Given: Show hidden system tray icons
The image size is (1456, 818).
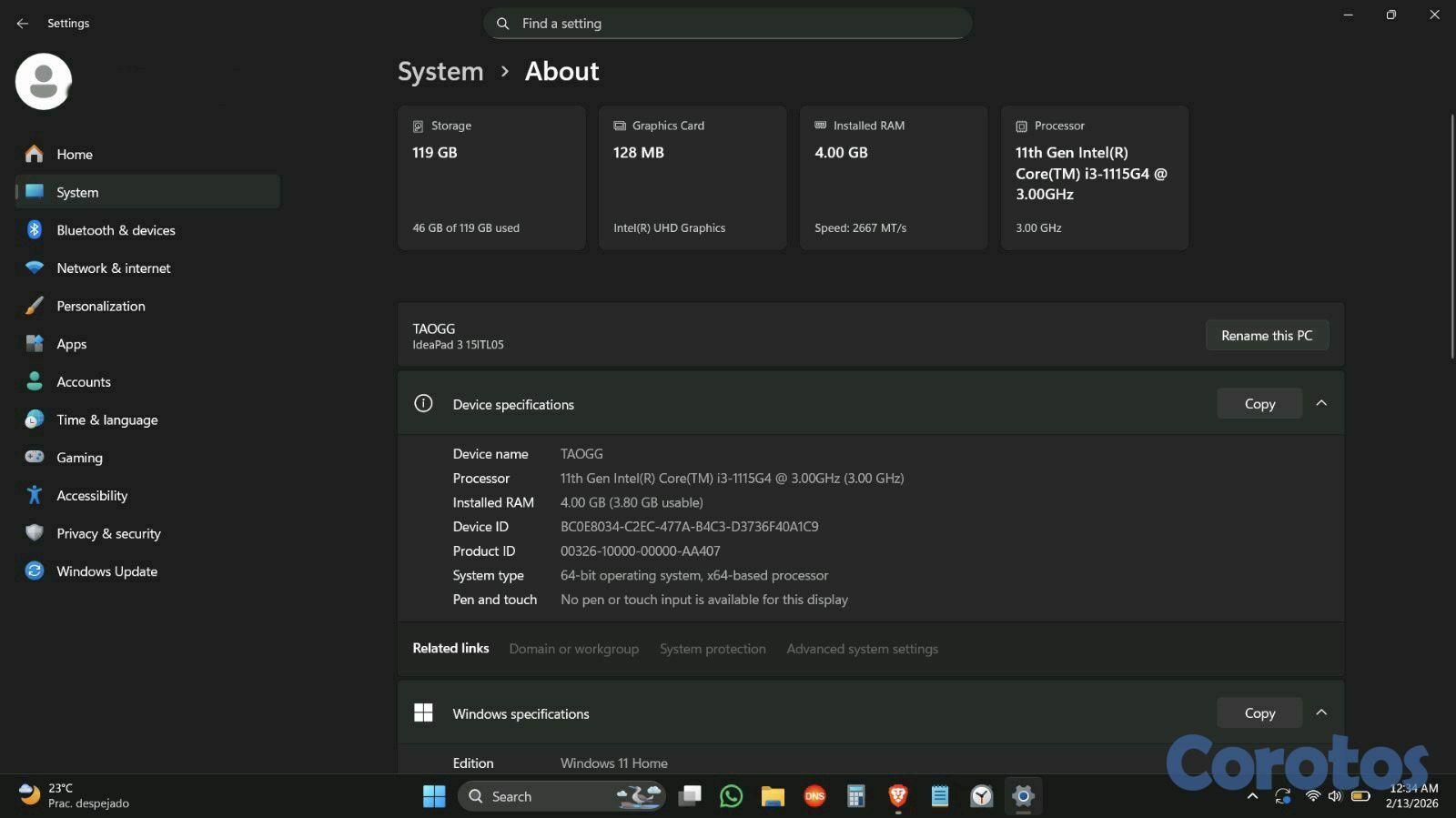Looking at the screenshot, I should [1252, 796].
